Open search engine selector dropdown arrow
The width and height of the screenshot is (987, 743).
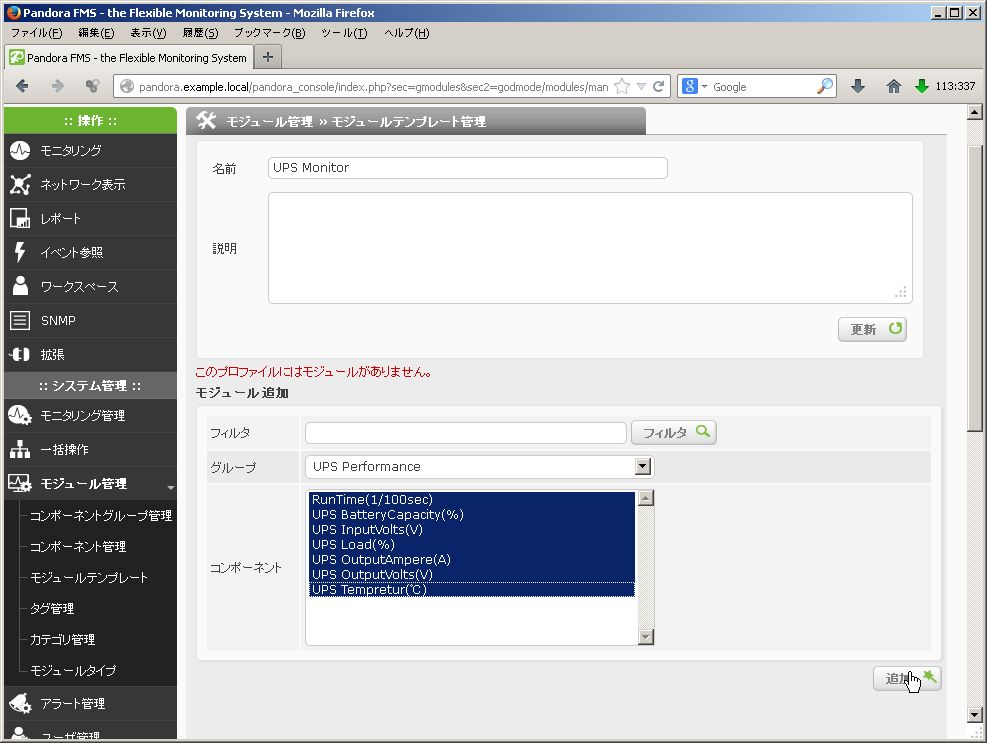pos(704,87)
